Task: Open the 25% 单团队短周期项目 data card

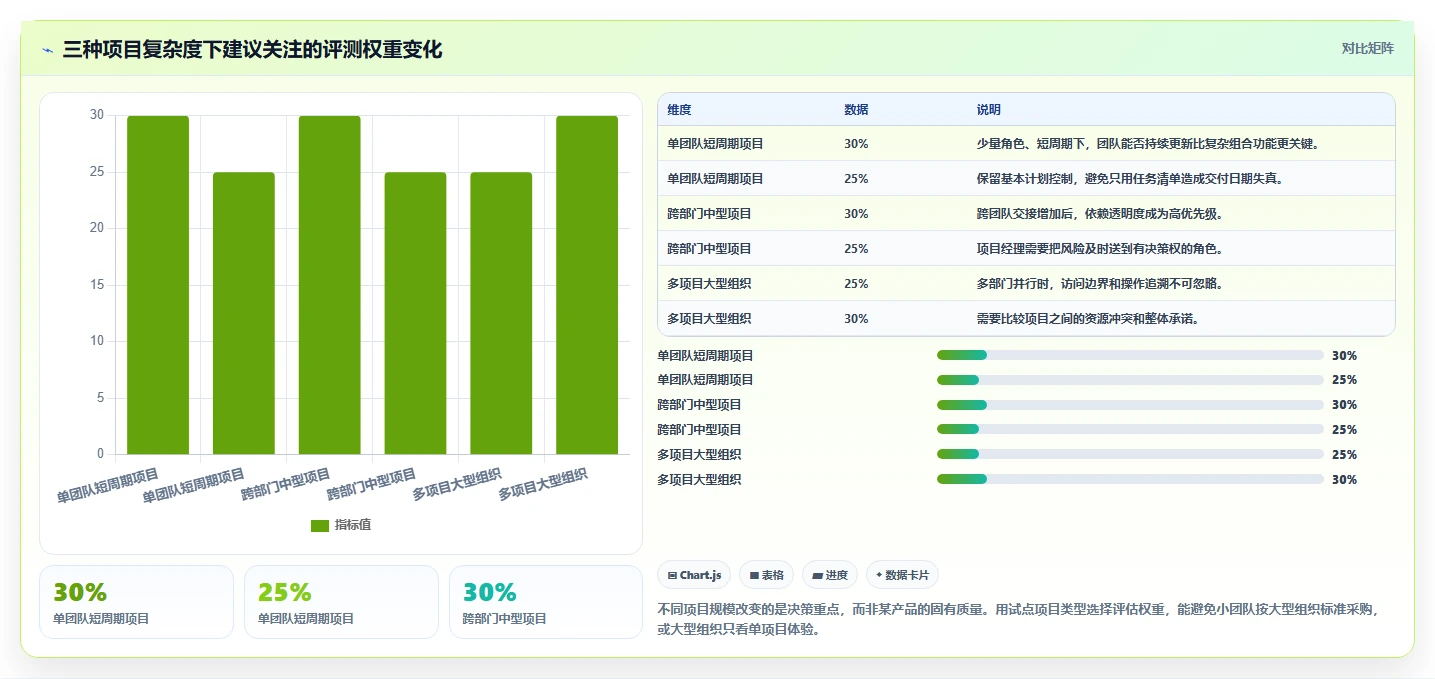Action: [x=341, y=602]
